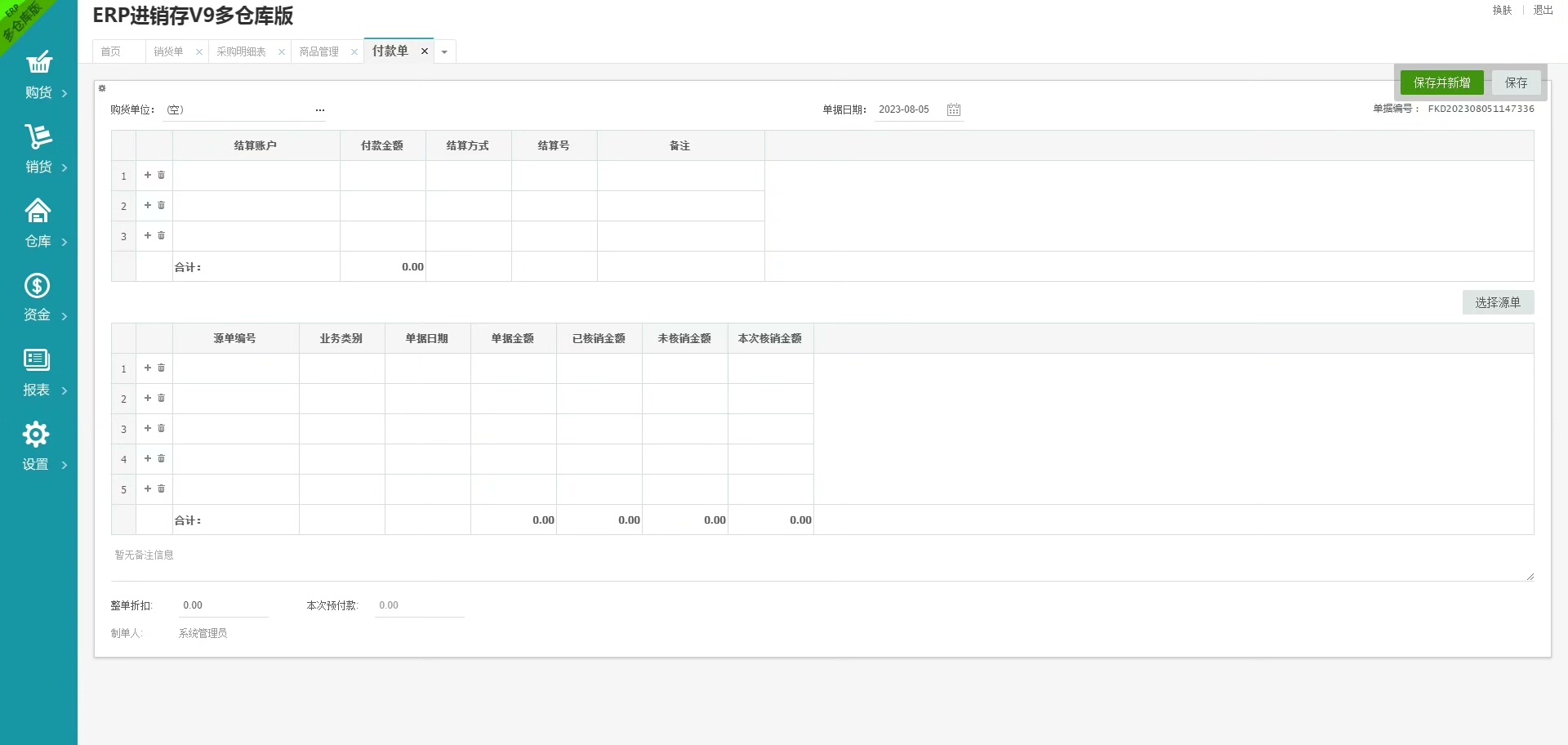Image resolution: width=1568 pixels, height=745 pixels.
Task: Click the plus icon in settlement row 1
Action: pos(148,176)
